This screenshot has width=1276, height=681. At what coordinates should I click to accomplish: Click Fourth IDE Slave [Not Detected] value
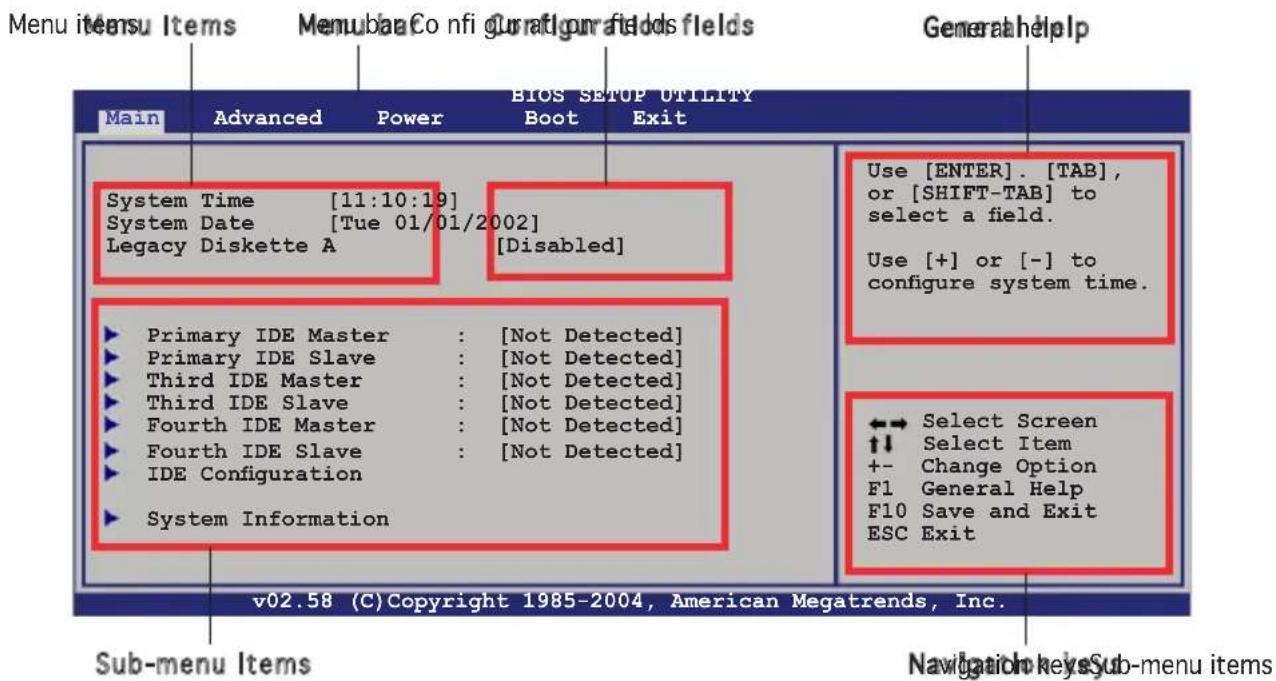point(592,450)
